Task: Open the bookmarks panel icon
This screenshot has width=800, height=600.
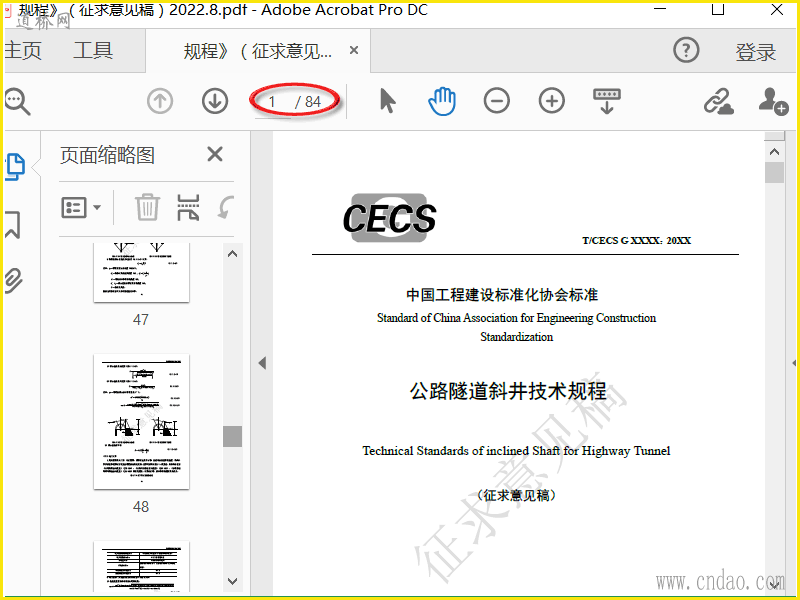Action: pyautogui.click(x=13, y=224)
